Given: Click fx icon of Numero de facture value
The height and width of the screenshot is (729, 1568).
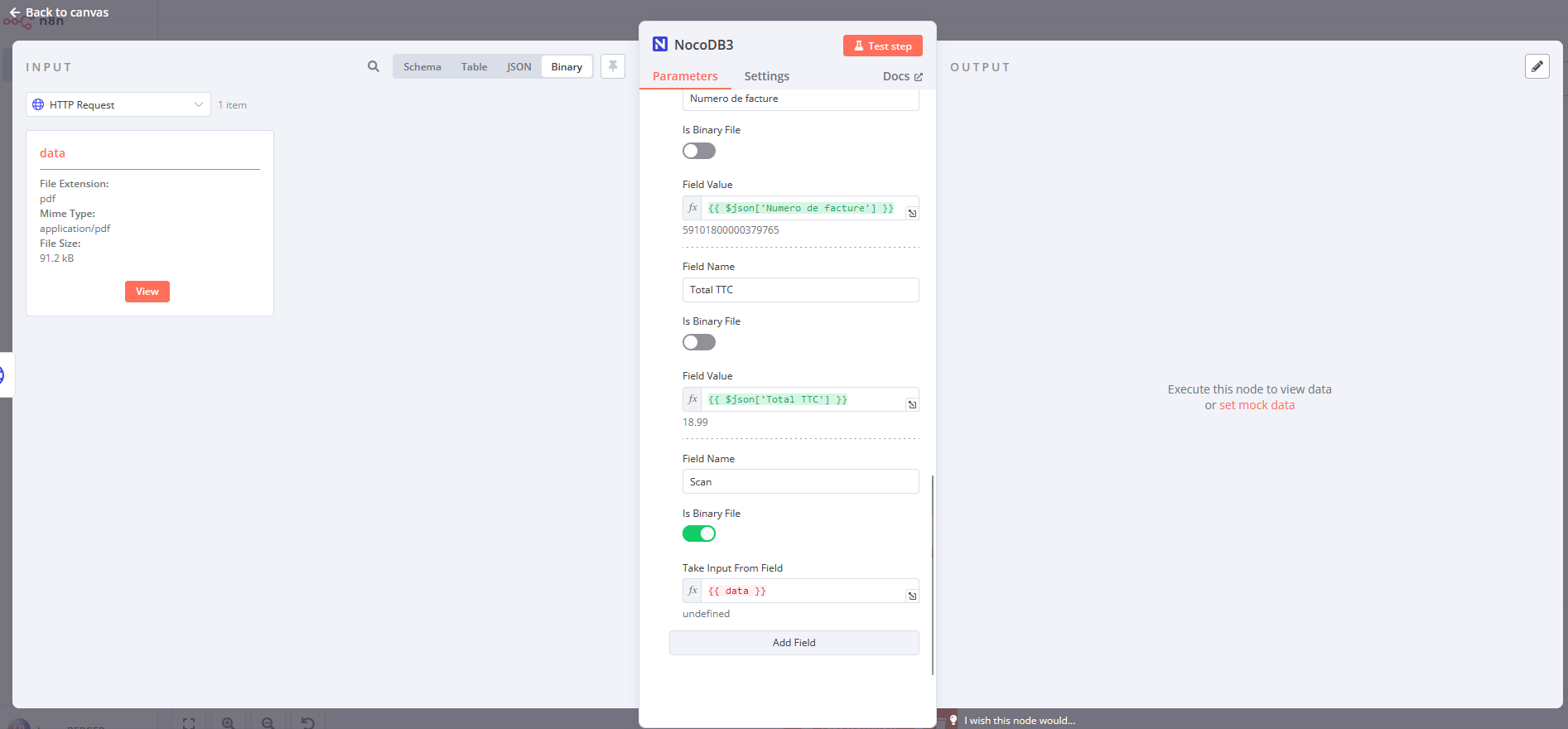Looking at the screenshot, I should 692,208.
